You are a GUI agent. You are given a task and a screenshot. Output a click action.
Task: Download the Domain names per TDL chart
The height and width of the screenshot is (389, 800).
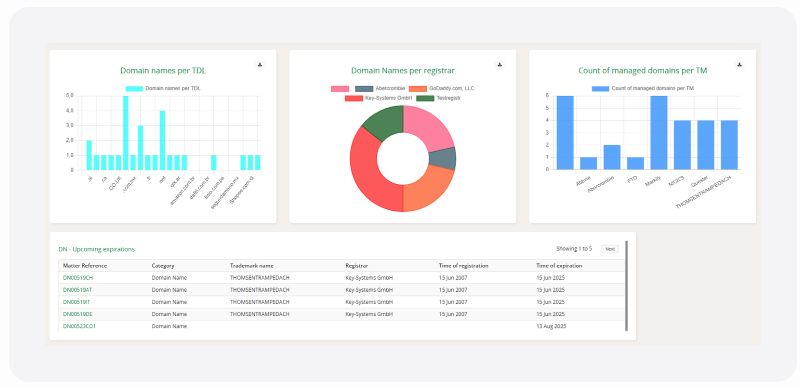[260, 64]
